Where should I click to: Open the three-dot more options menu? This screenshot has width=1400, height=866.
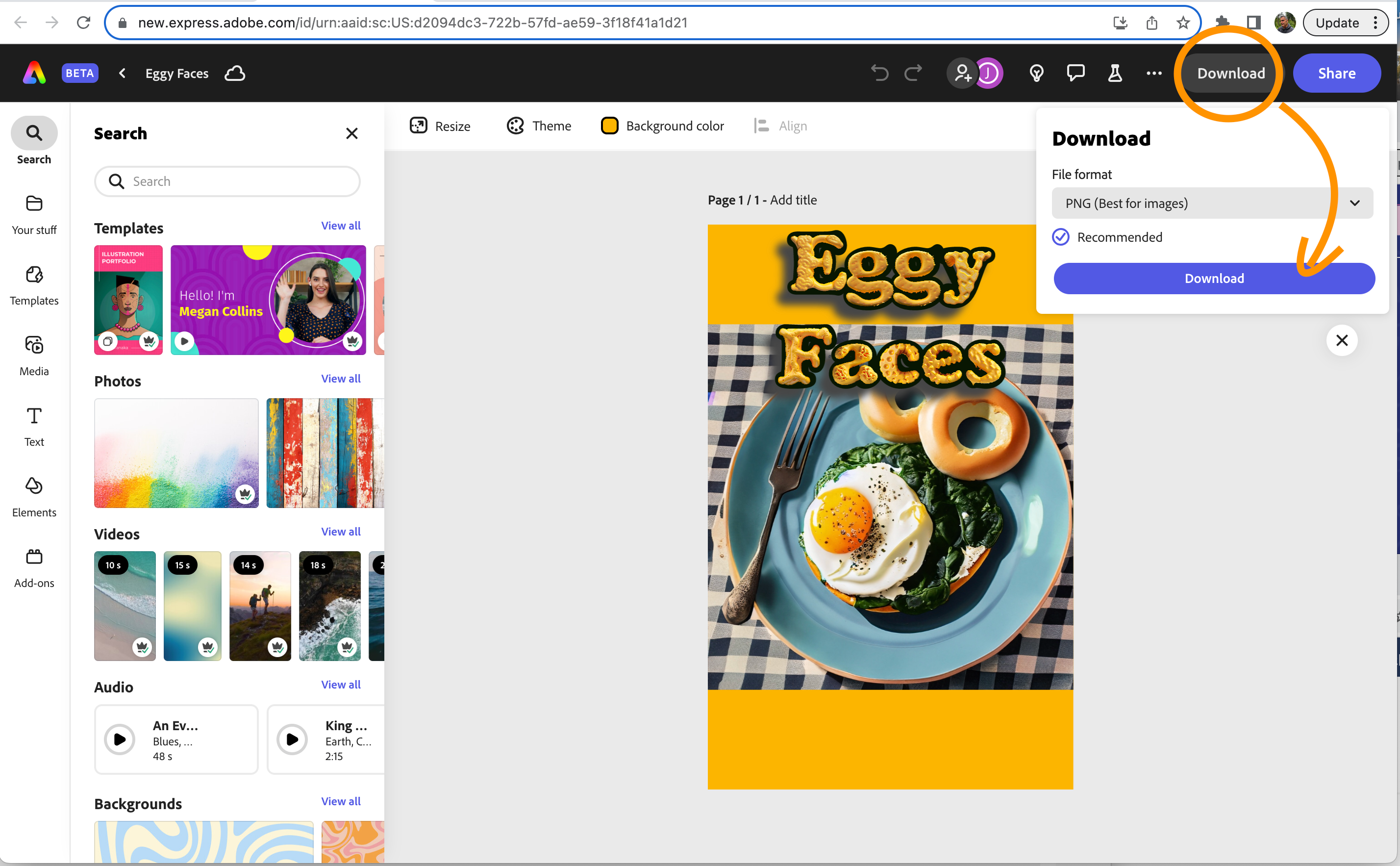pos(1154,74)
